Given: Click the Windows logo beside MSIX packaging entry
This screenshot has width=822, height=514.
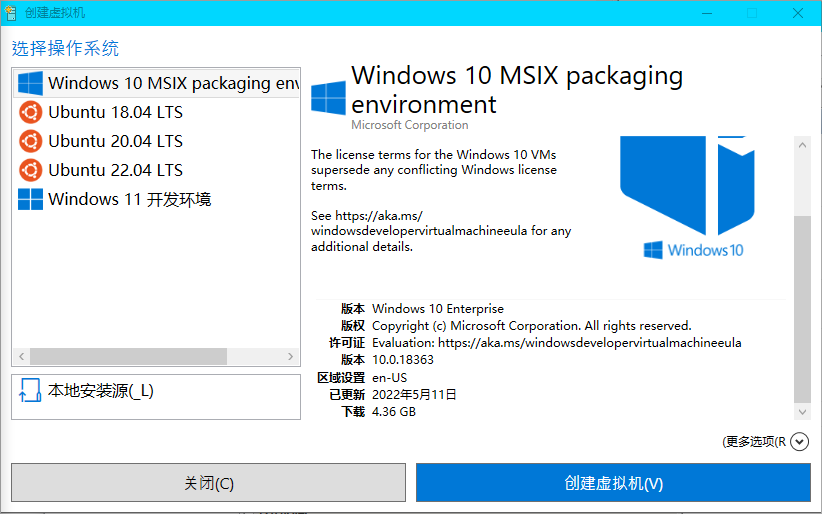Looking at the screenshot, I should point(30,83).
